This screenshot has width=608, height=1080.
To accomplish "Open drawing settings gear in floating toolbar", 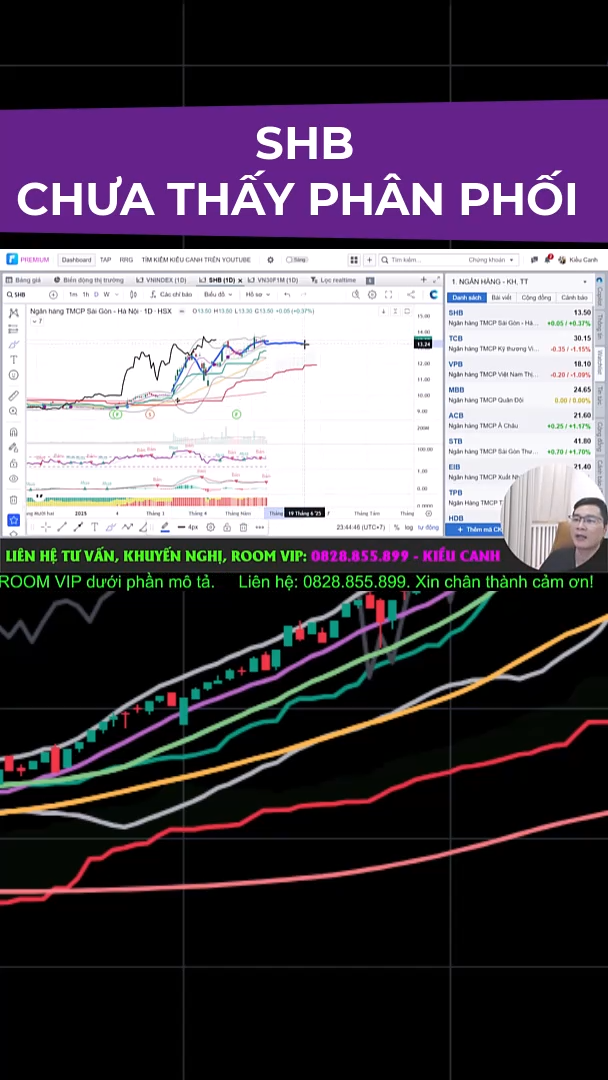I will (210, 527).
